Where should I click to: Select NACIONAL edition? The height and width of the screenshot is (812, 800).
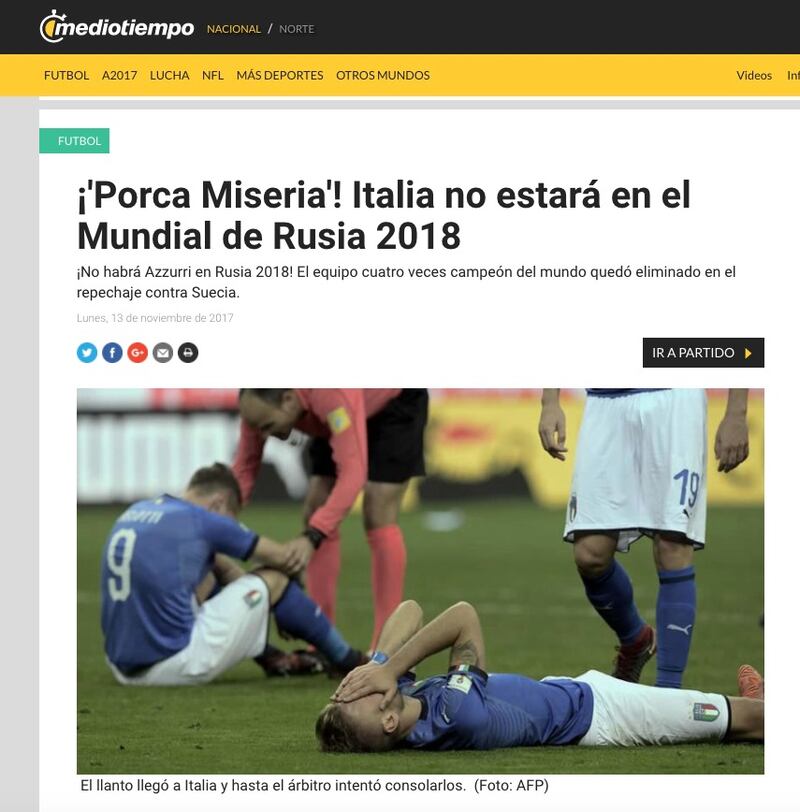coord(234,29)
